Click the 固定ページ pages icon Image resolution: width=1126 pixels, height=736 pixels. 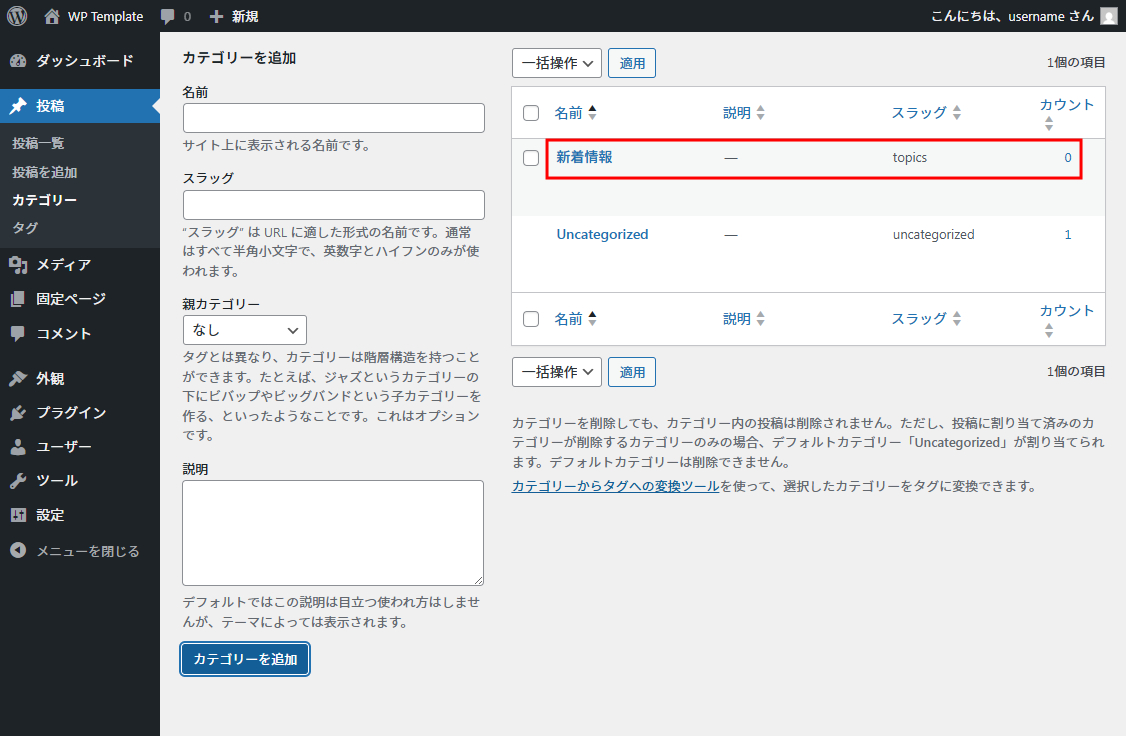coord(18,299)
